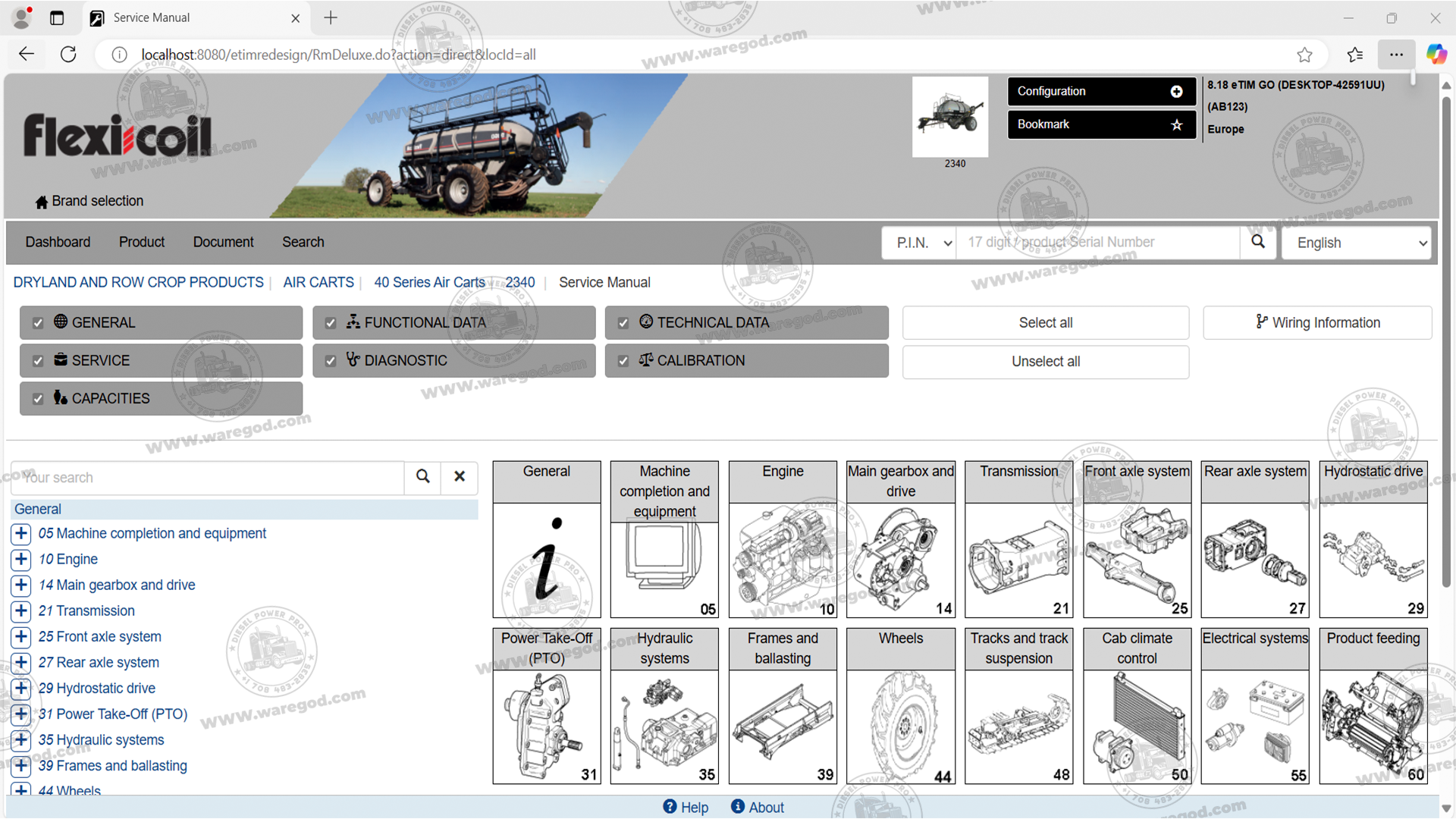Click the Brand selection home icon
Viewport: 1456px width, 819px height.
pos(42,202)
